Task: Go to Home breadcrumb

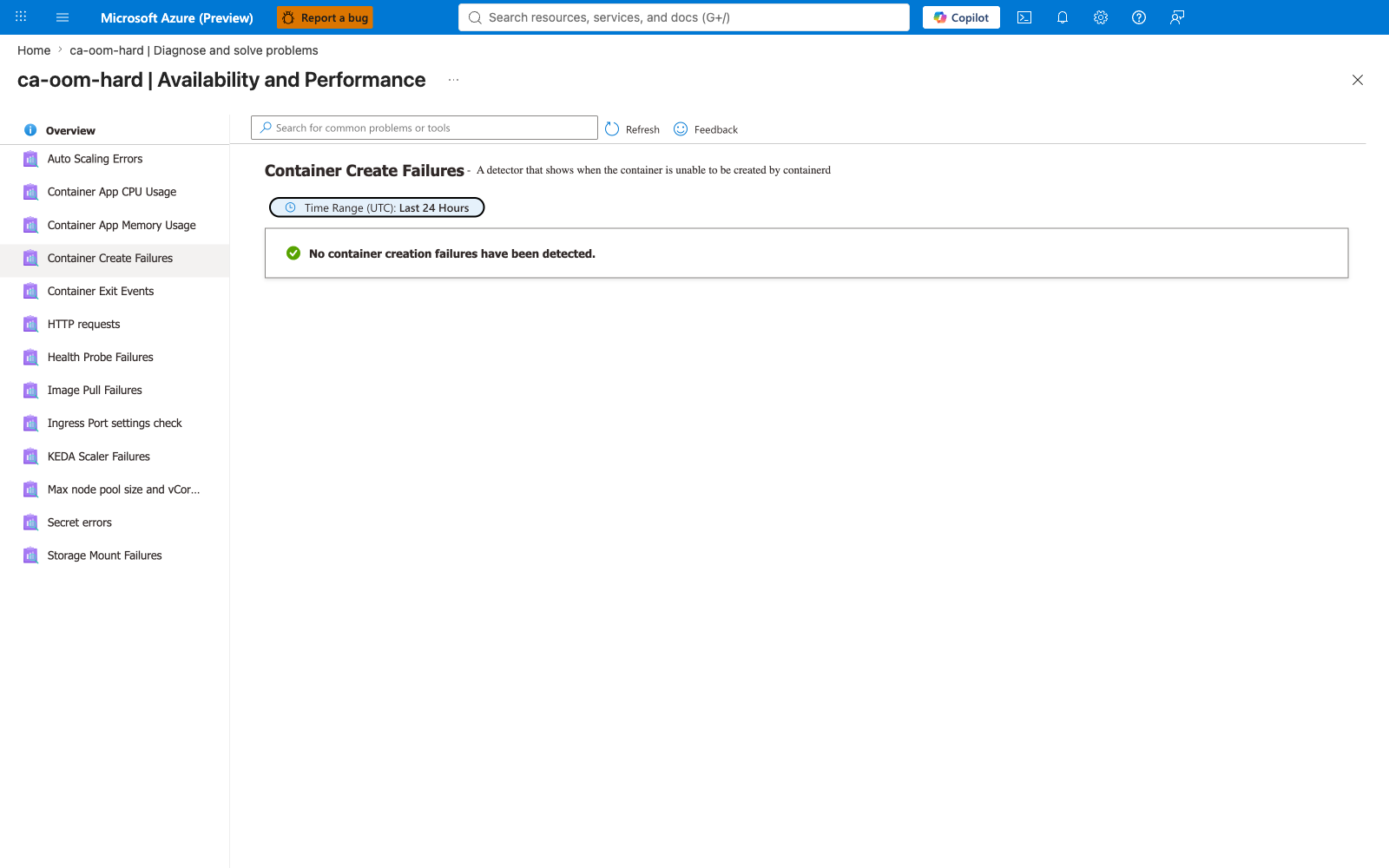Action: [34, 50]
